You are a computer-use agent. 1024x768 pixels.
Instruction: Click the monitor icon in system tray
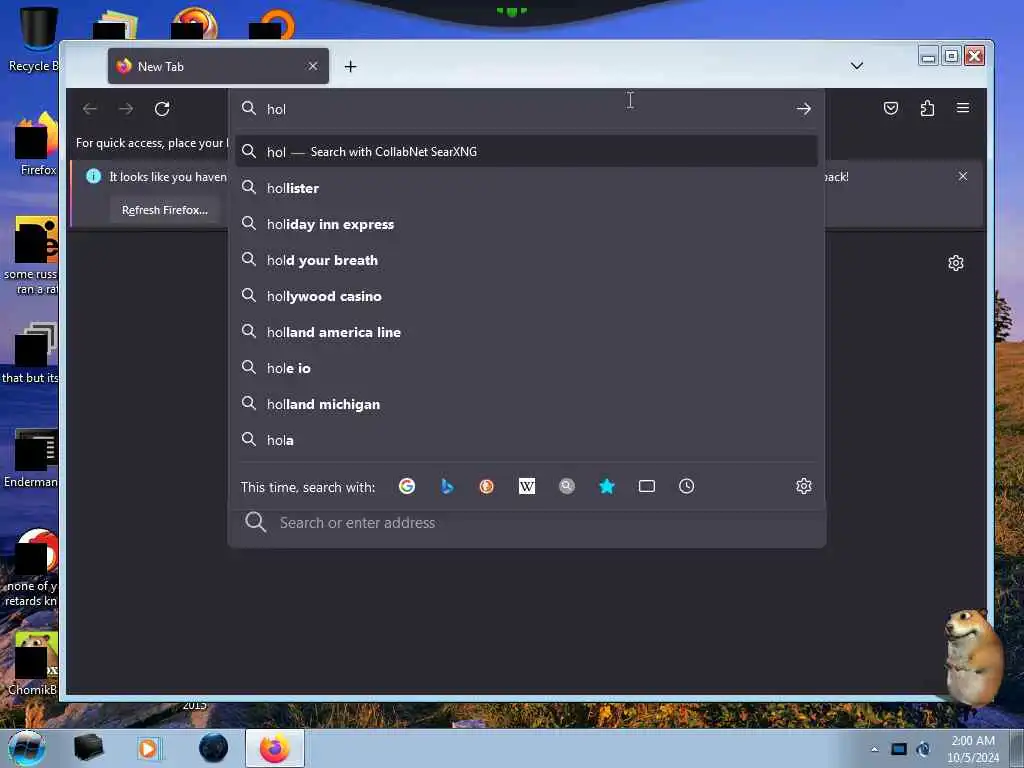(899, 749)
